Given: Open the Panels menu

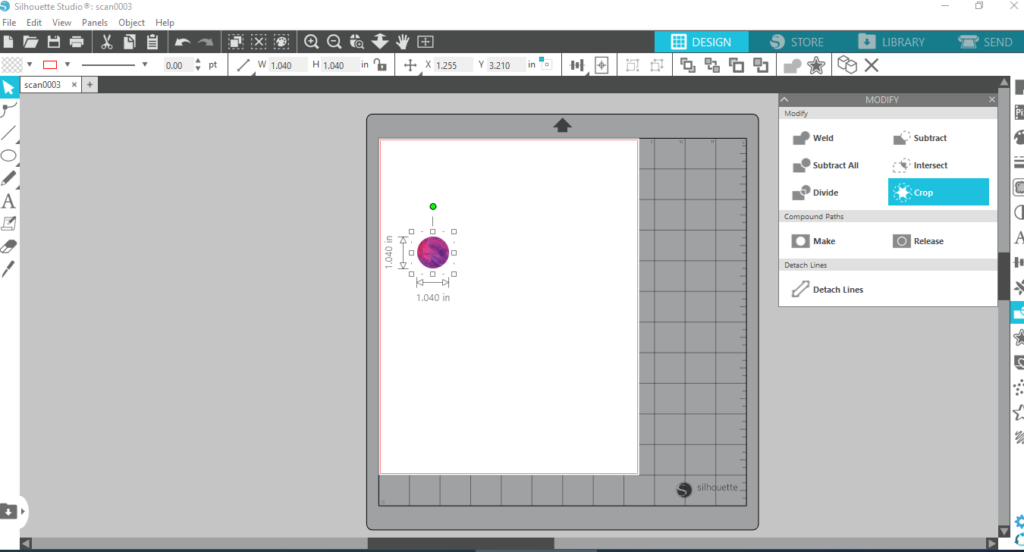Looking at the screenshot, I should tap(95, 22).
